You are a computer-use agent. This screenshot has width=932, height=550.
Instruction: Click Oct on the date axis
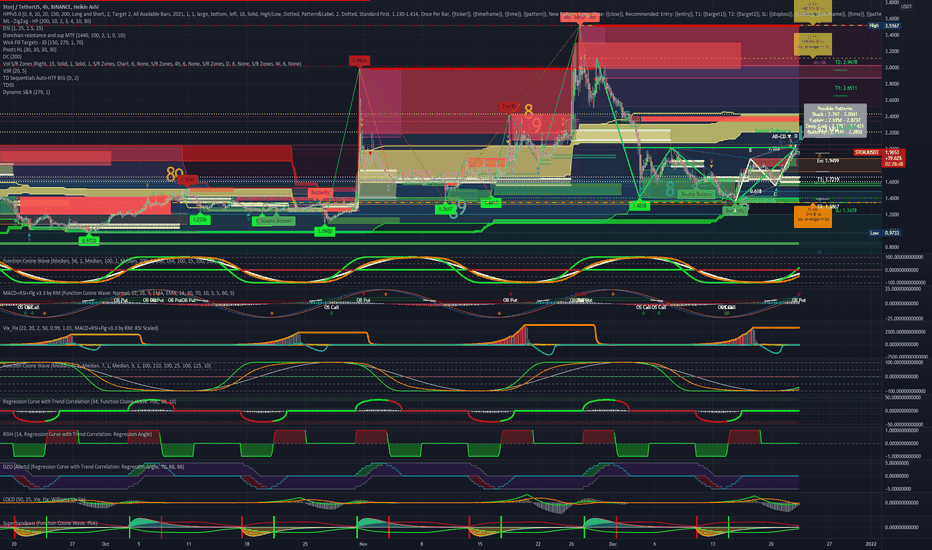[x=105, y=543]
